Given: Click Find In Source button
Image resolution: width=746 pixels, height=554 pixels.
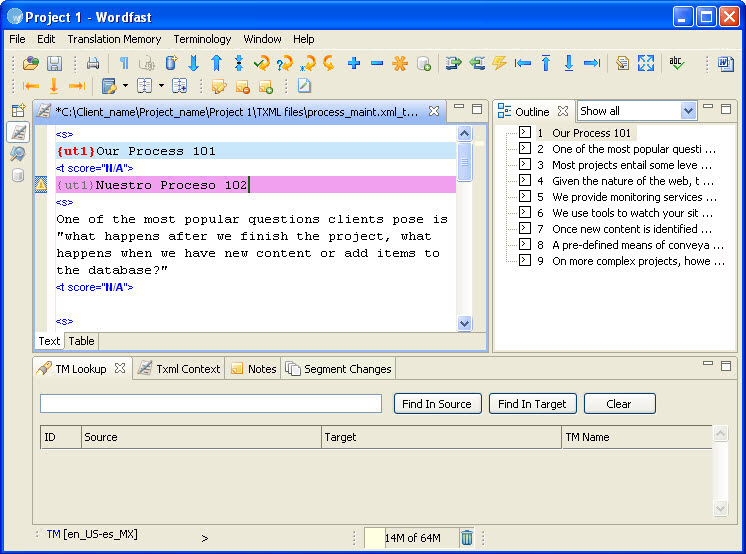Looking at the screenshot, I should coord(437,404).
